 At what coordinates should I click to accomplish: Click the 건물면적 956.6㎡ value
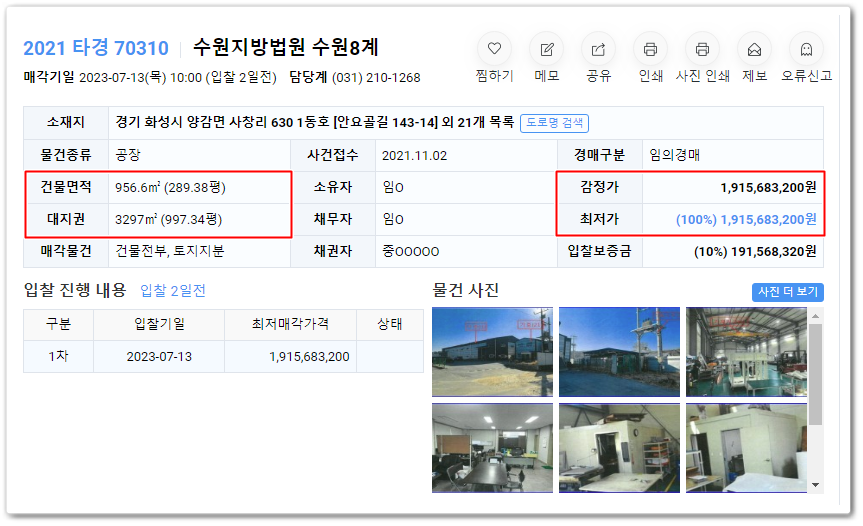(170, 188)
